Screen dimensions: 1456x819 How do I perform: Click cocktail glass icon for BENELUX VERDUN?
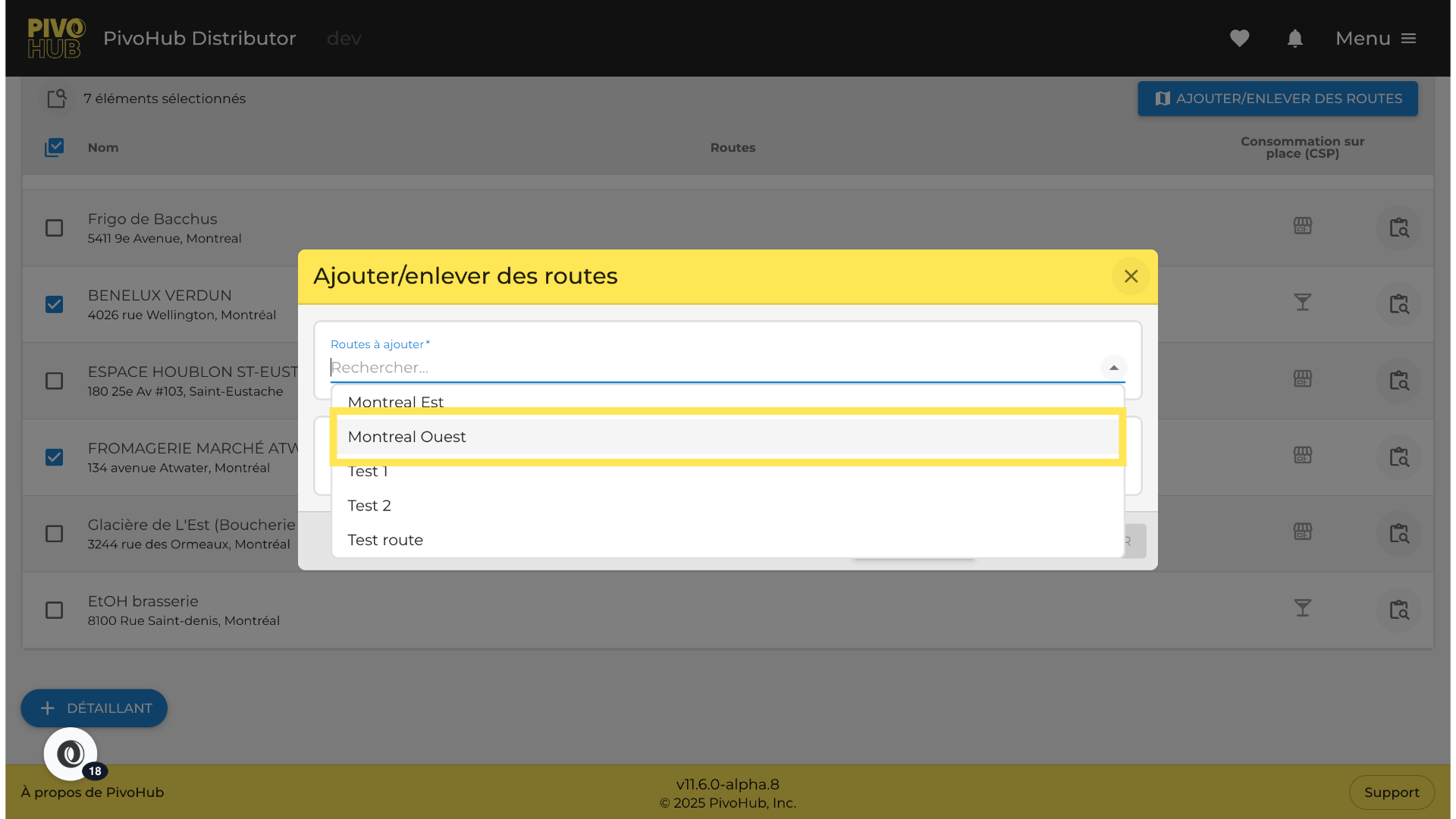[x=1302, y=303]
